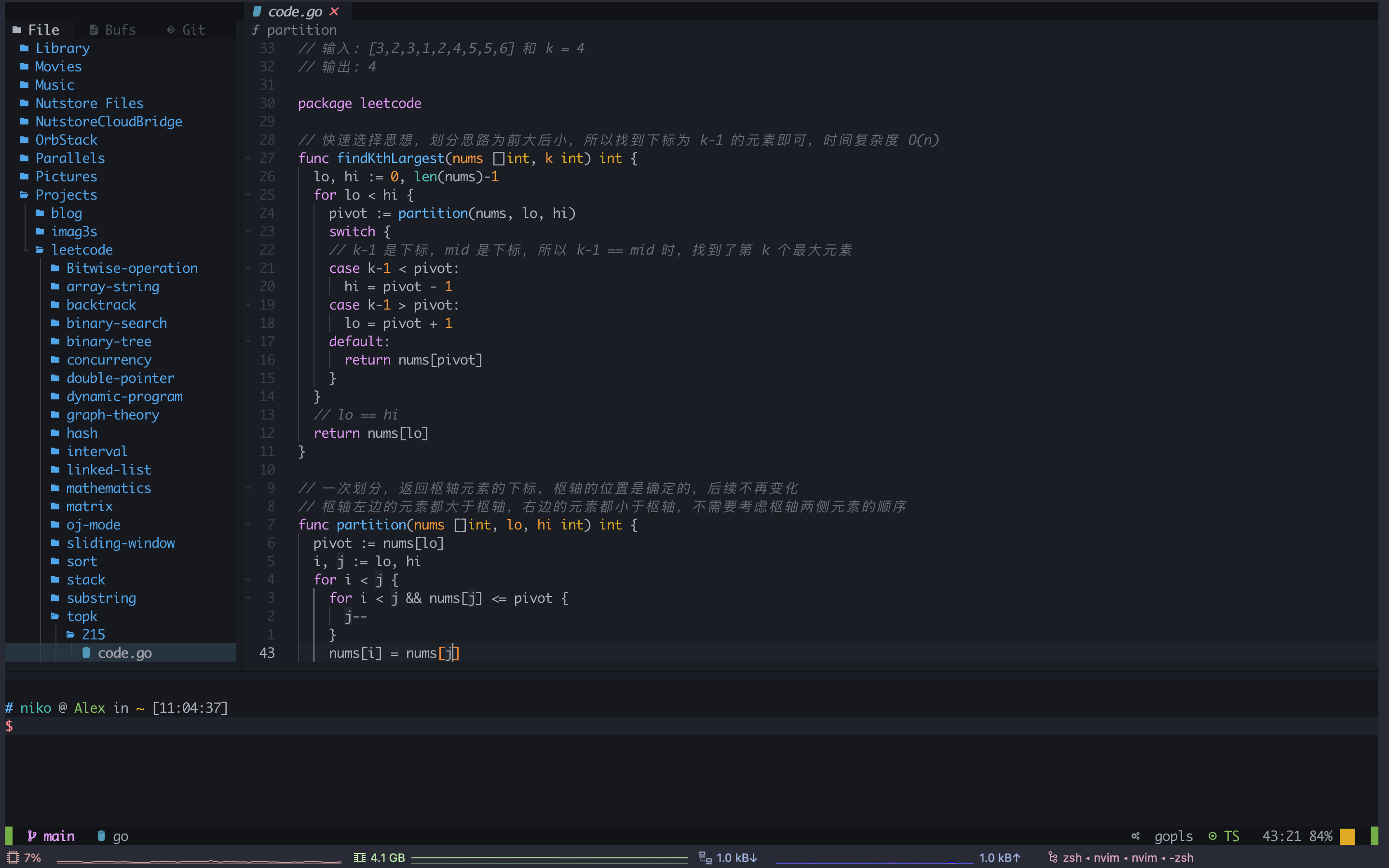
Task: Switch to the File tab in sidebar
Action: click(x=36, y=30)
